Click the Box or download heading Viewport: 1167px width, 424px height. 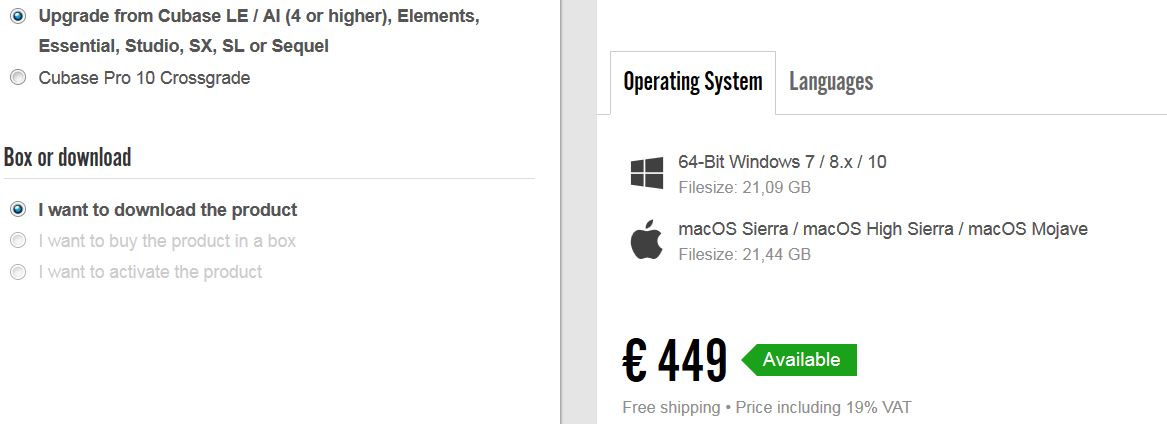point(68,157)
